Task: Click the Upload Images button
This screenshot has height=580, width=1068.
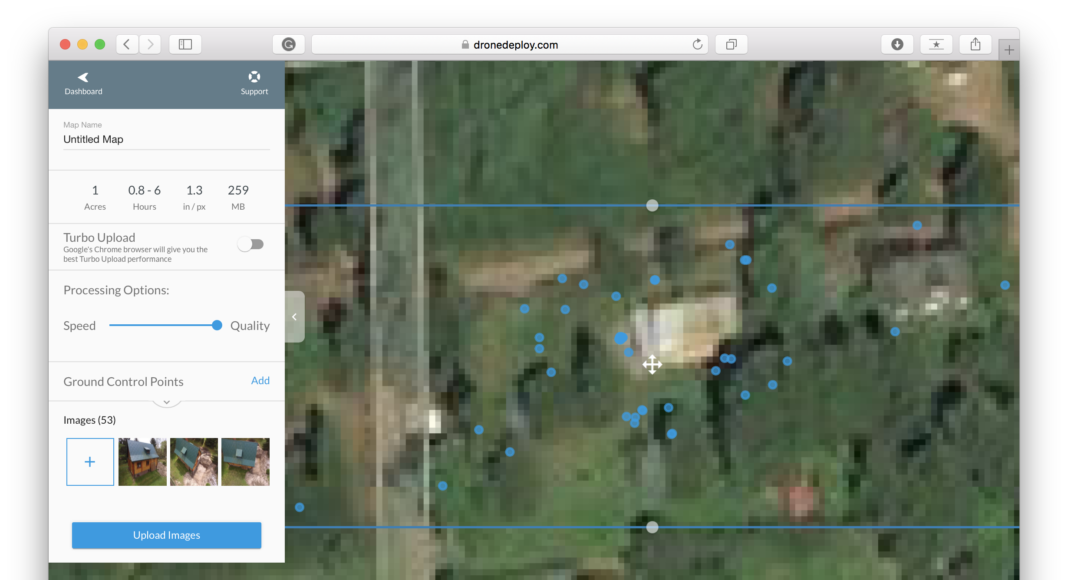Action: 166,535
